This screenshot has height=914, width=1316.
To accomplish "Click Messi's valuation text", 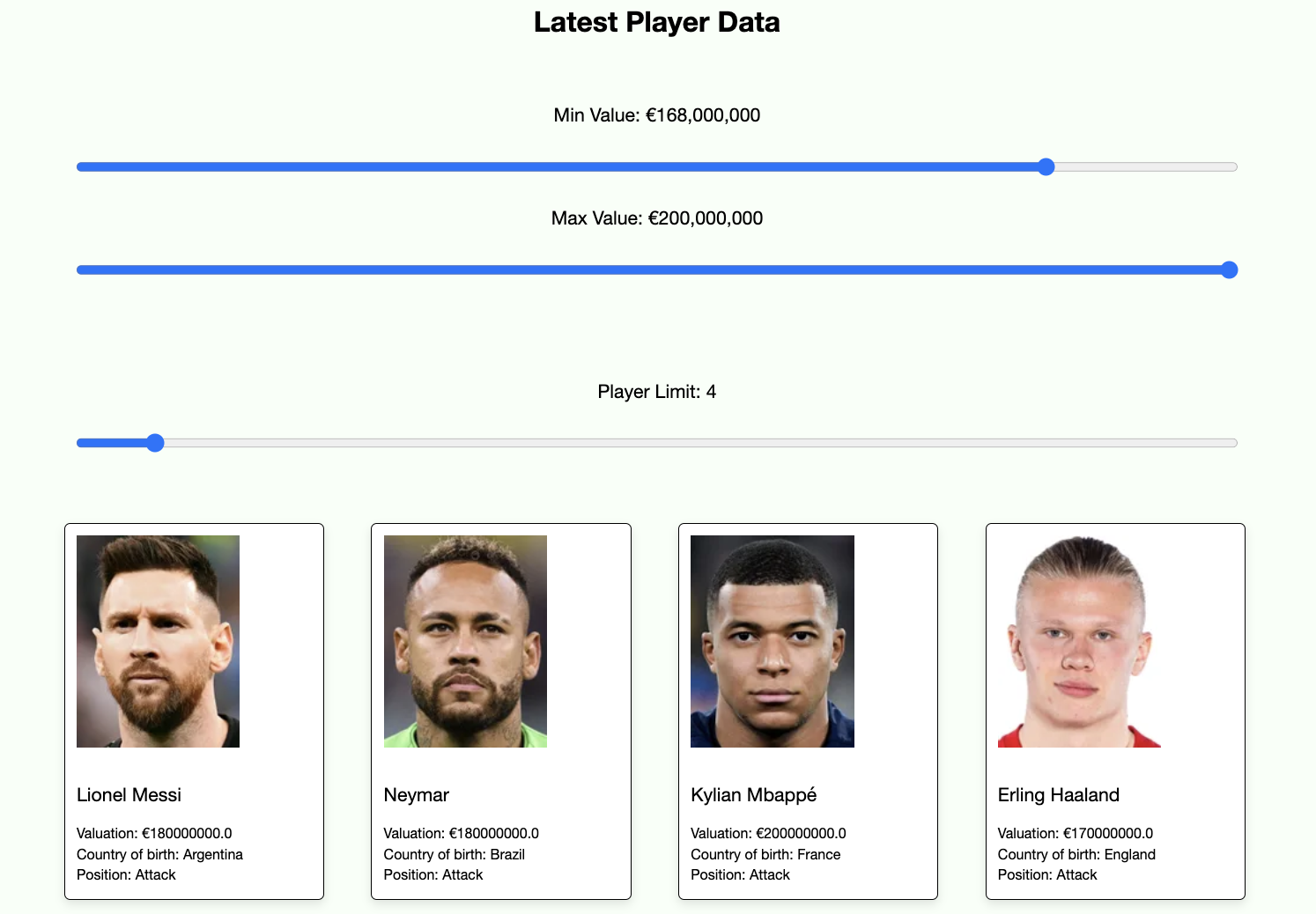I will click(154, 833).
